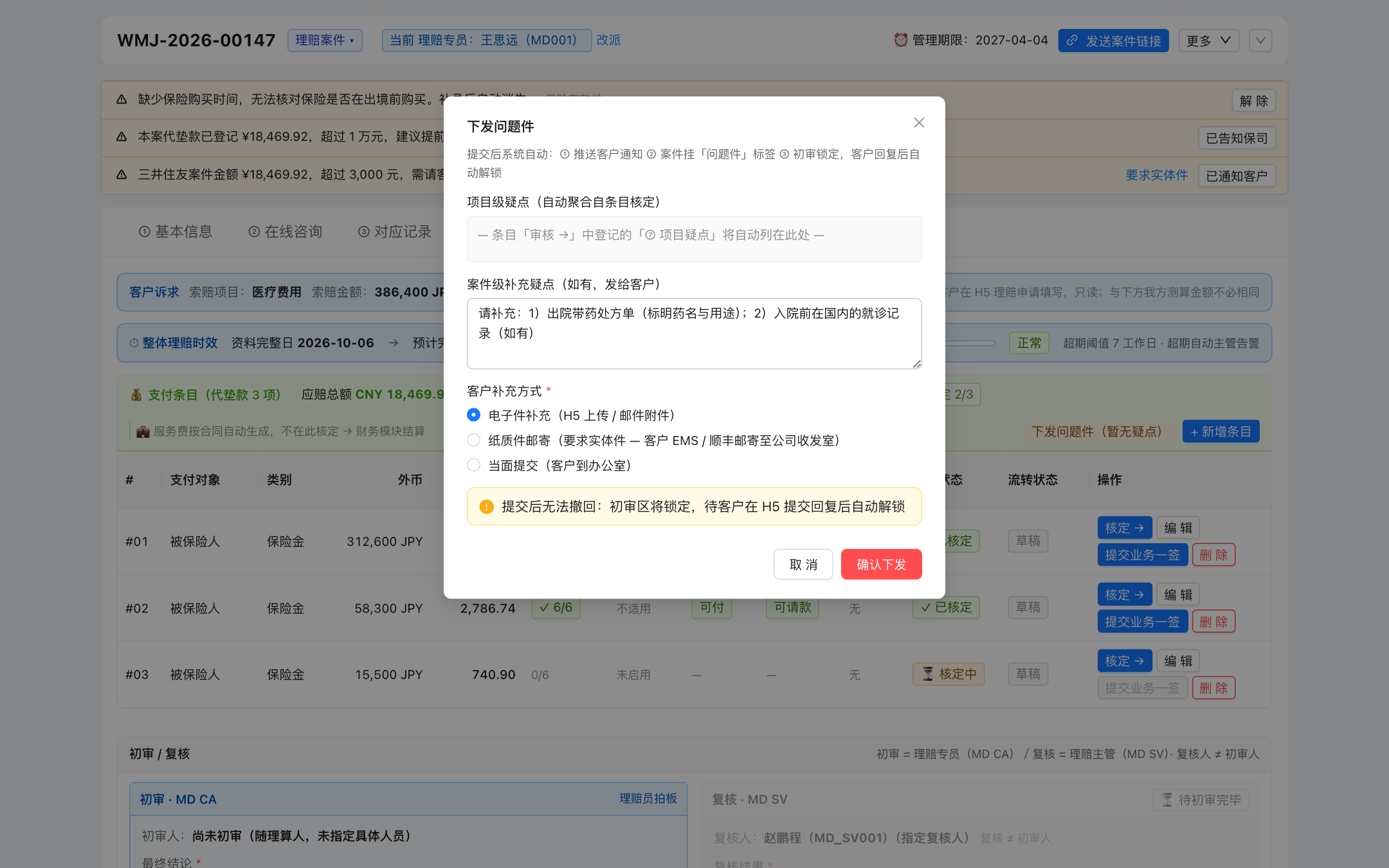This screenshot has width=1389, height=868.
Task: Click alarm clock icon beside 管理期限
Action: click(900, 40)
